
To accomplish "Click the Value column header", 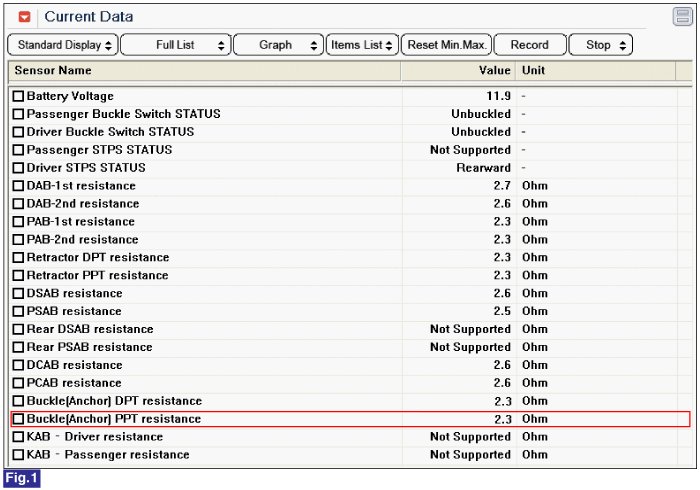I will point(458,71).
